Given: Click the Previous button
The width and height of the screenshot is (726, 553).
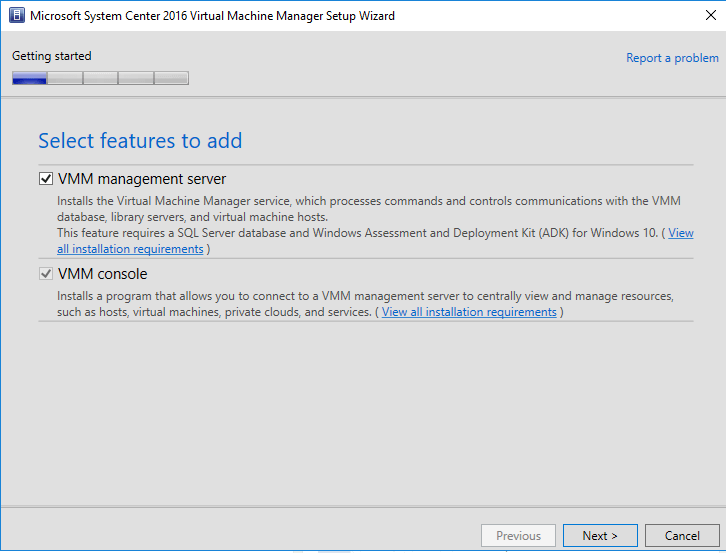Looking at the screenshot, I should (518, 536).
